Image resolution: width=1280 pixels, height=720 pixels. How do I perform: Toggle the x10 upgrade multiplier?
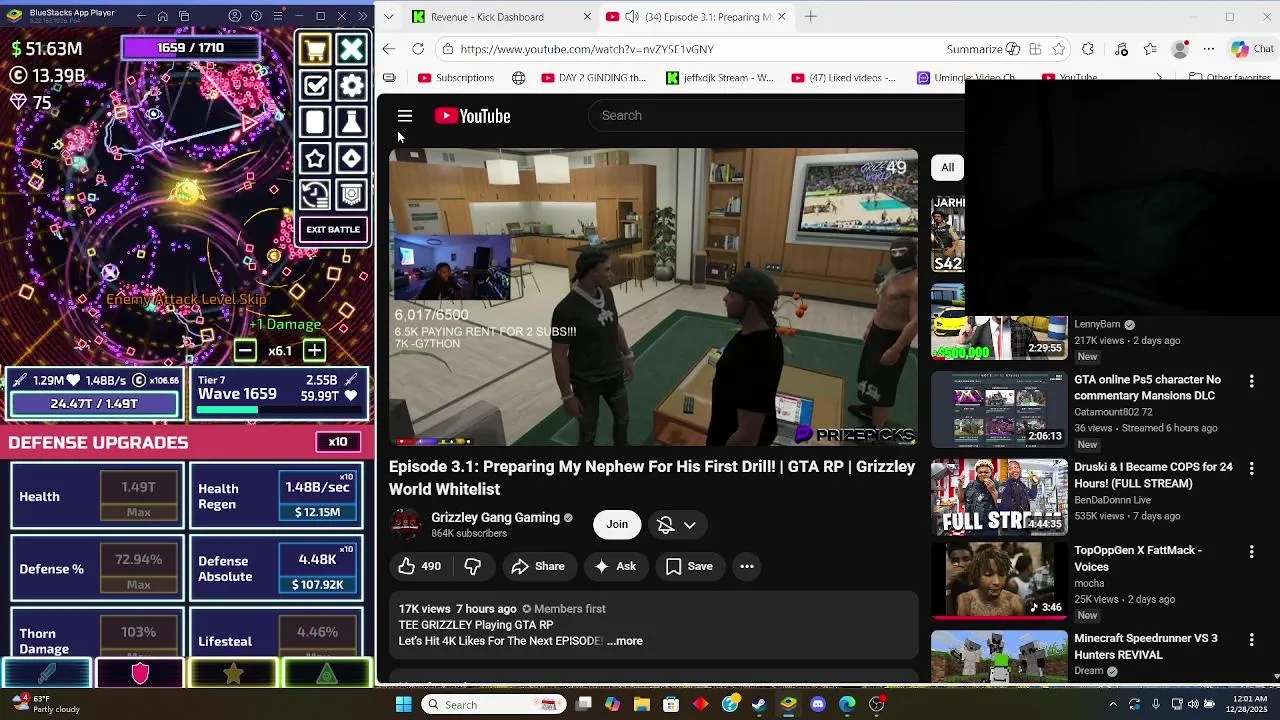coord(338,442)
